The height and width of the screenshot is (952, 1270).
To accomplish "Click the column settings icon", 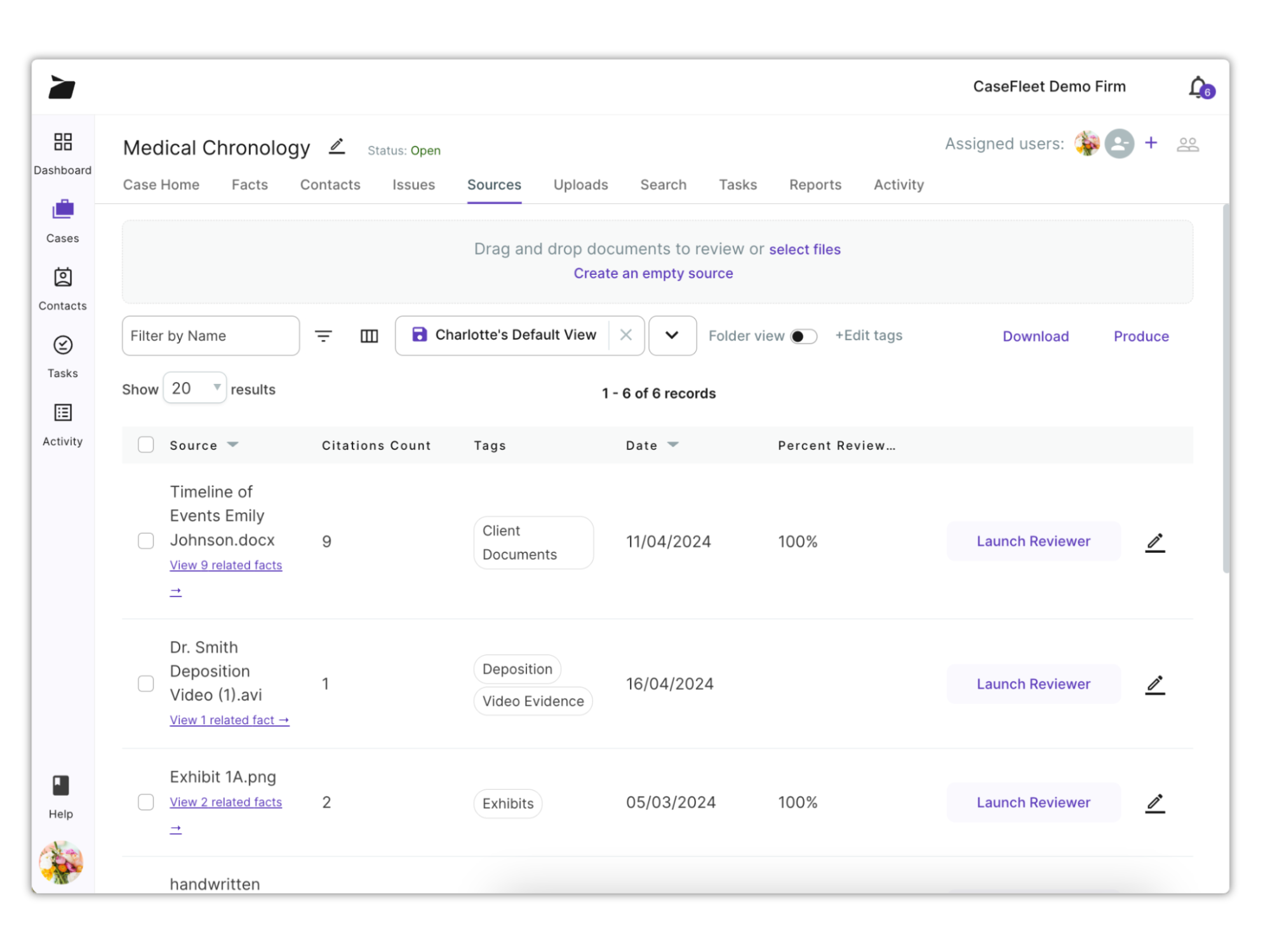I will coord(368,336).
